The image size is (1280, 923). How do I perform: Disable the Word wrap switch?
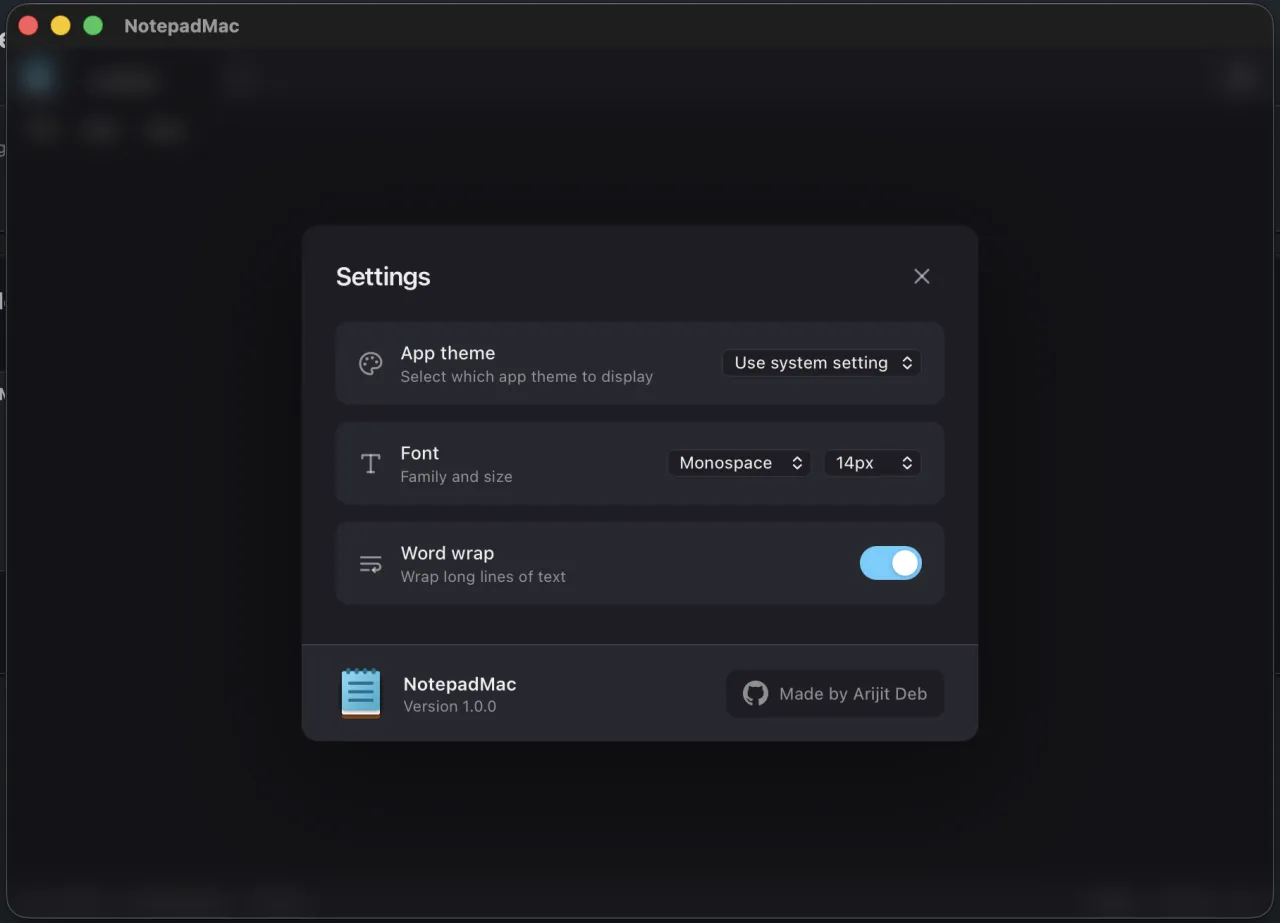pos(890,563)
